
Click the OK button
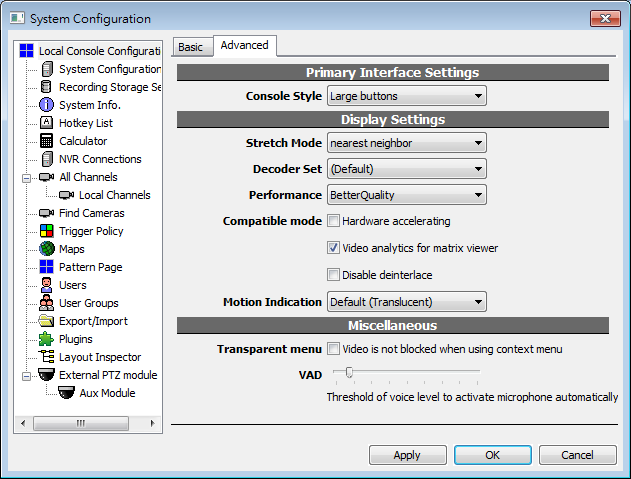coord(493,455)
